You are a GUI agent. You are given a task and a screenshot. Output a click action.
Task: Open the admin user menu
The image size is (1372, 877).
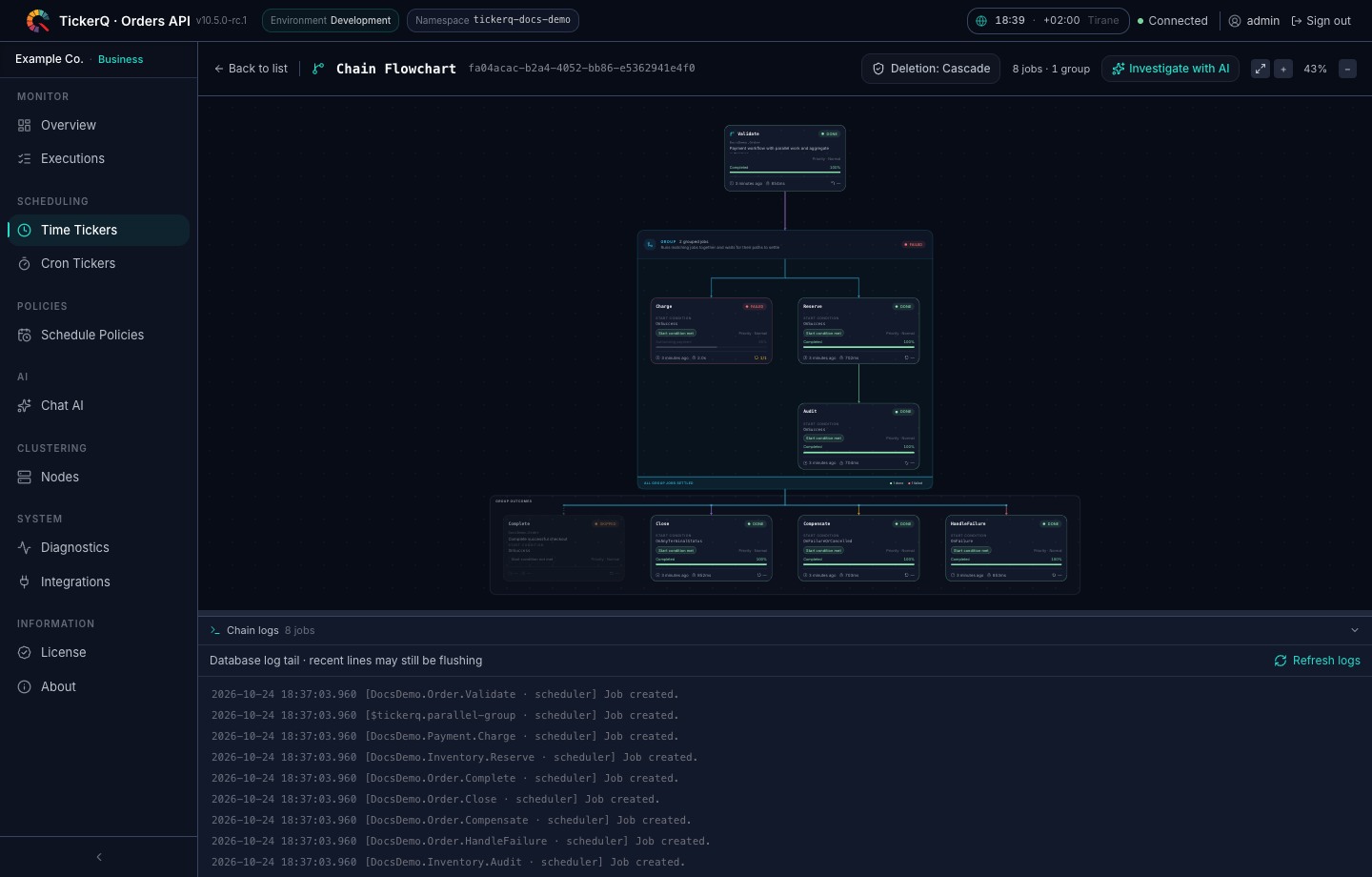[x=1254, y=21]
